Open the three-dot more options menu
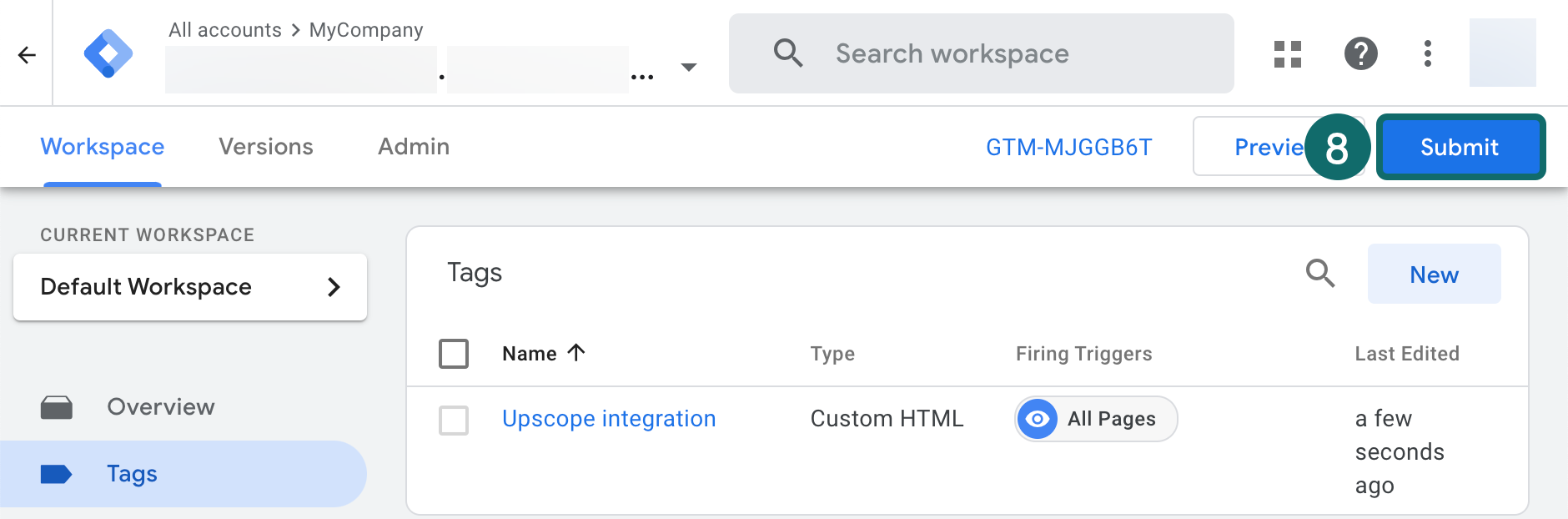The image size is (1568, 519). 1428,54
